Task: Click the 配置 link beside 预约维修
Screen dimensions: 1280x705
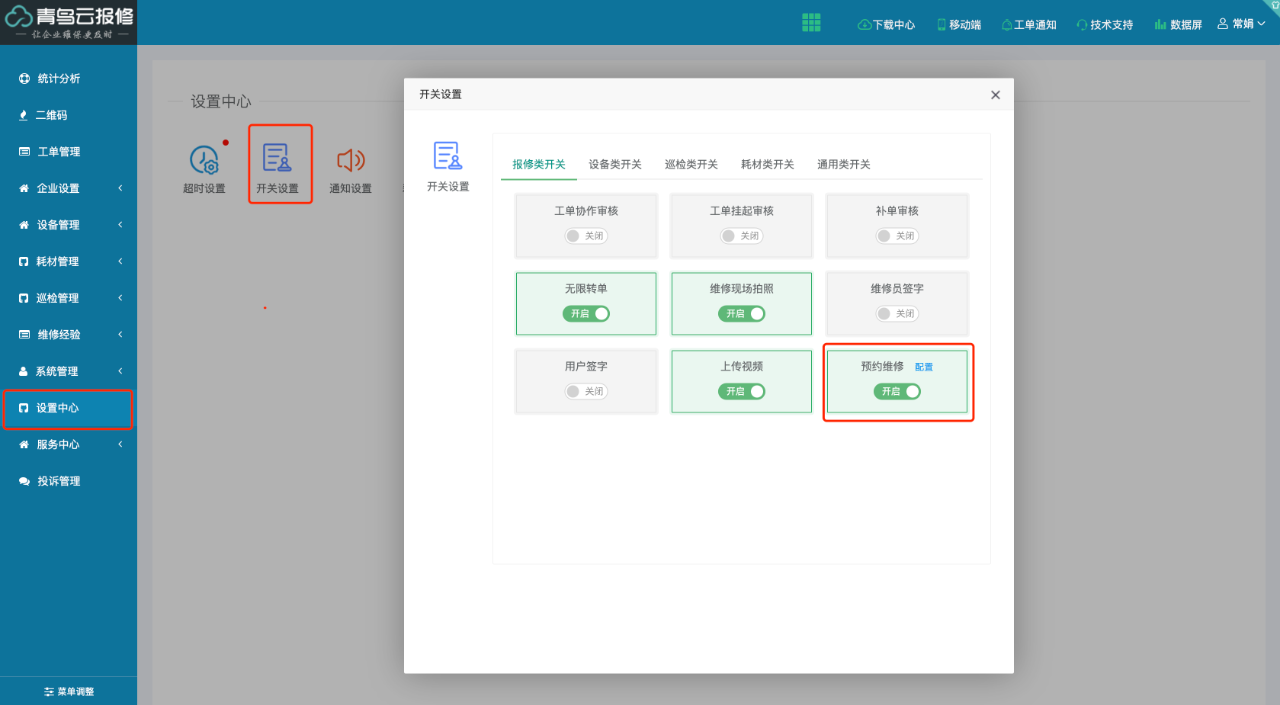Action: (x=923, y=366)
